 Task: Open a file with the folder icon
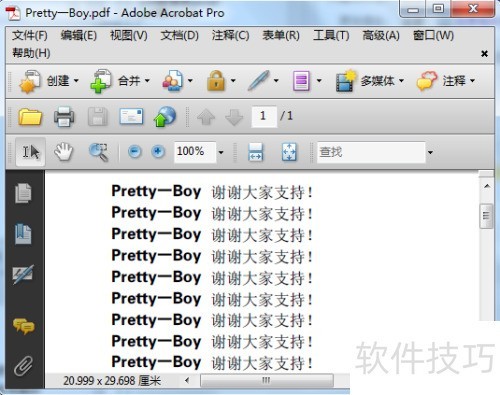pyautogui.click(x=30, y=117)
